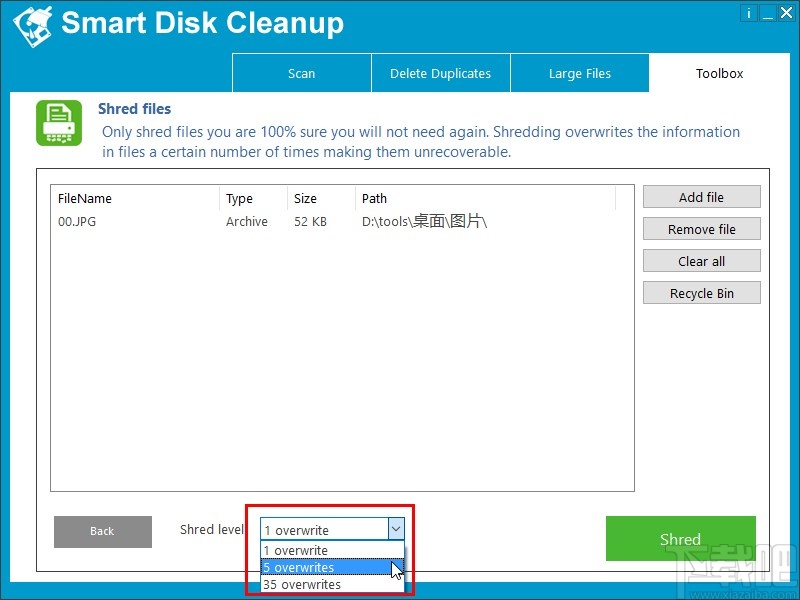This screenshot has width=800, height=600.
Task: Choose the 35 overwrites option
Action: tap(332, 584)
